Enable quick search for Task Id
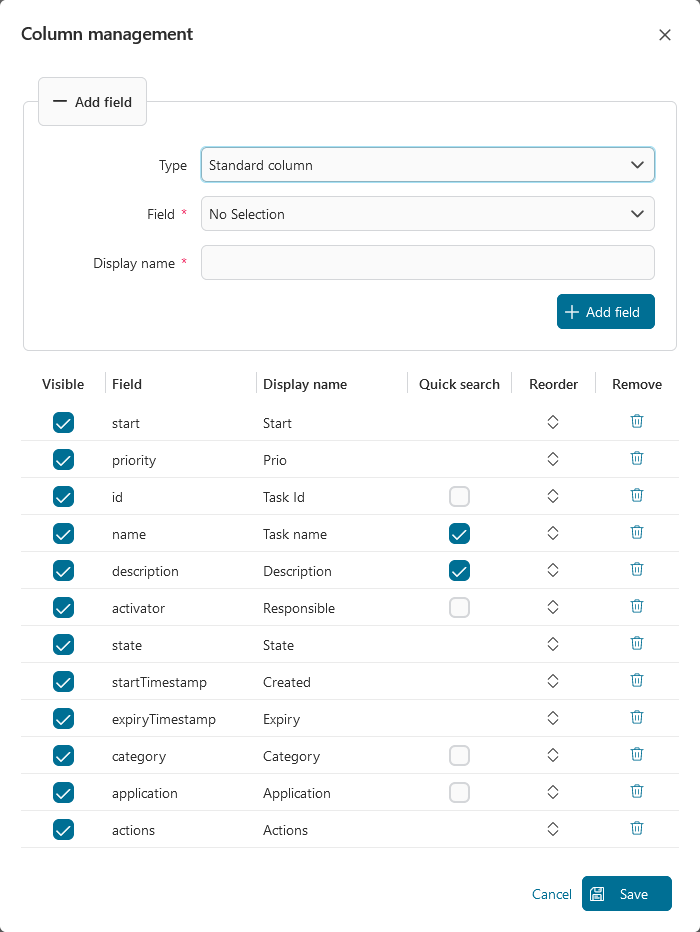This screenshot has height=932, width=700. [x=459, y=496]
